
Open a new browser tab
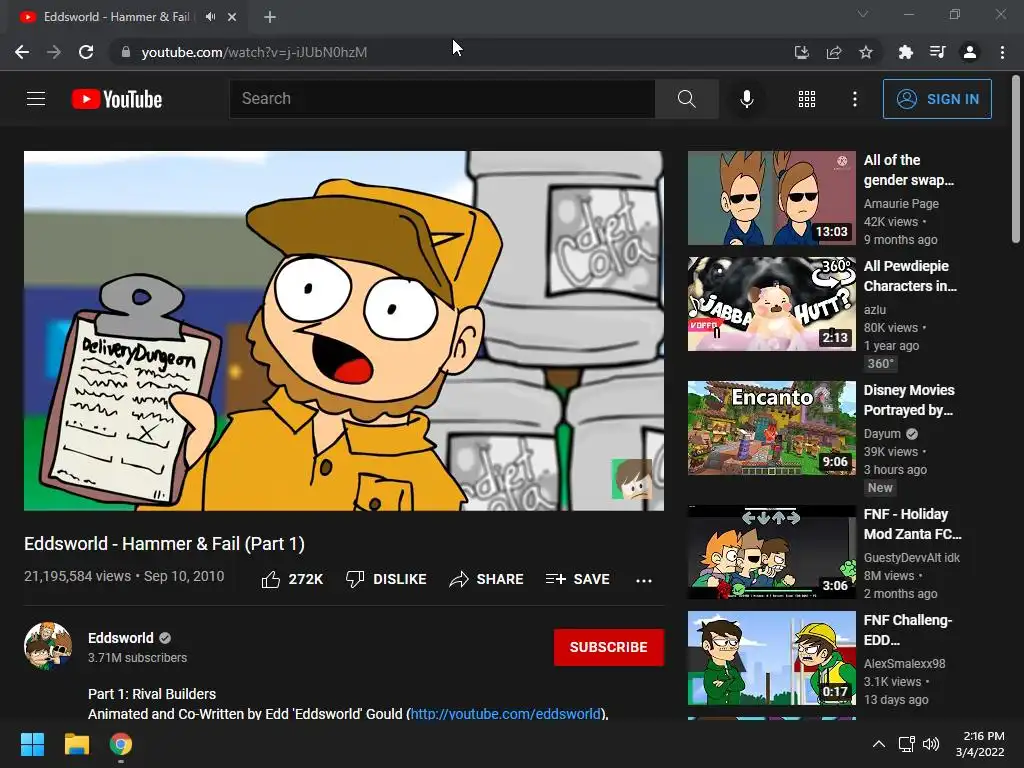[x=270, y=17]
